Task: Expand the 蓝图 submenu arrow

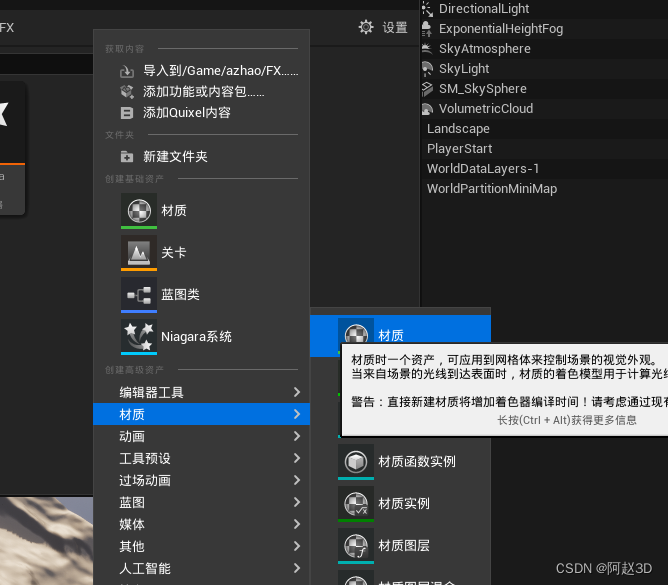Action: [x=297, y=502]
